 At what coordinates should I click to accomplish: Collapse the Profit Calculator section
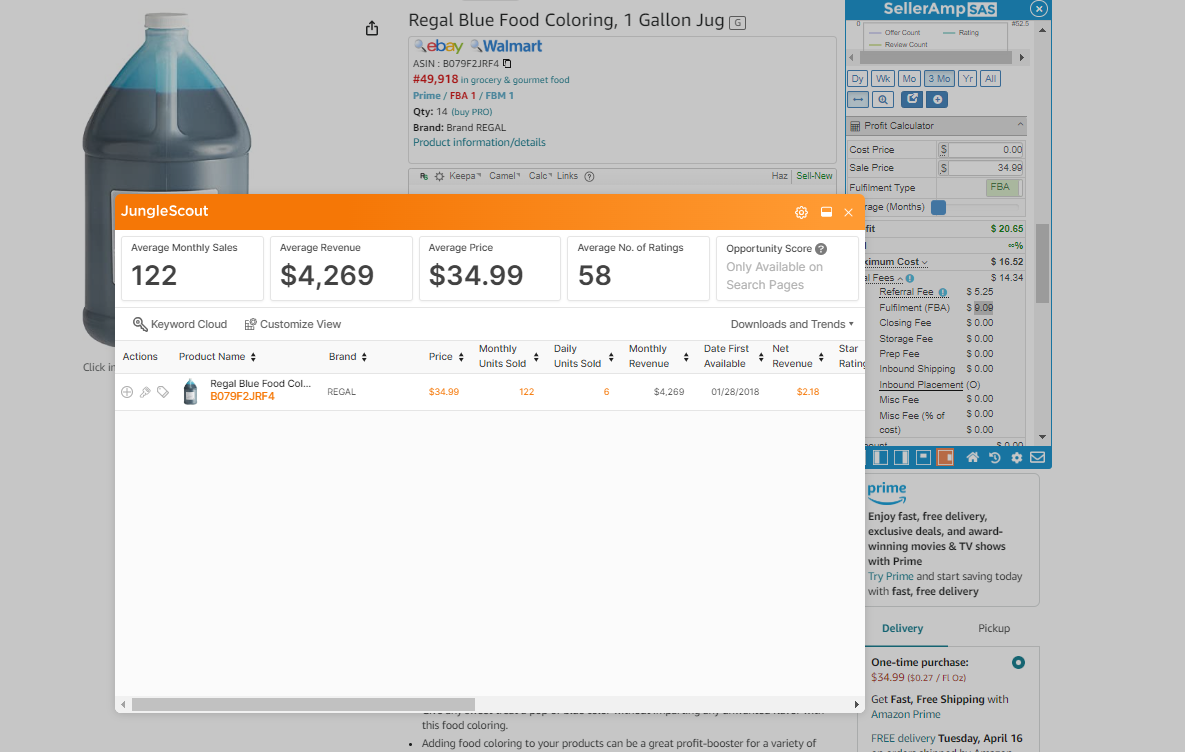(x=1019, y=125)
